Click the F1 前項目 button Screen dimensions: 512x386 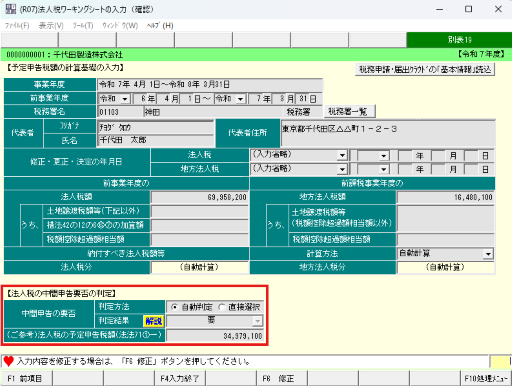26,378
